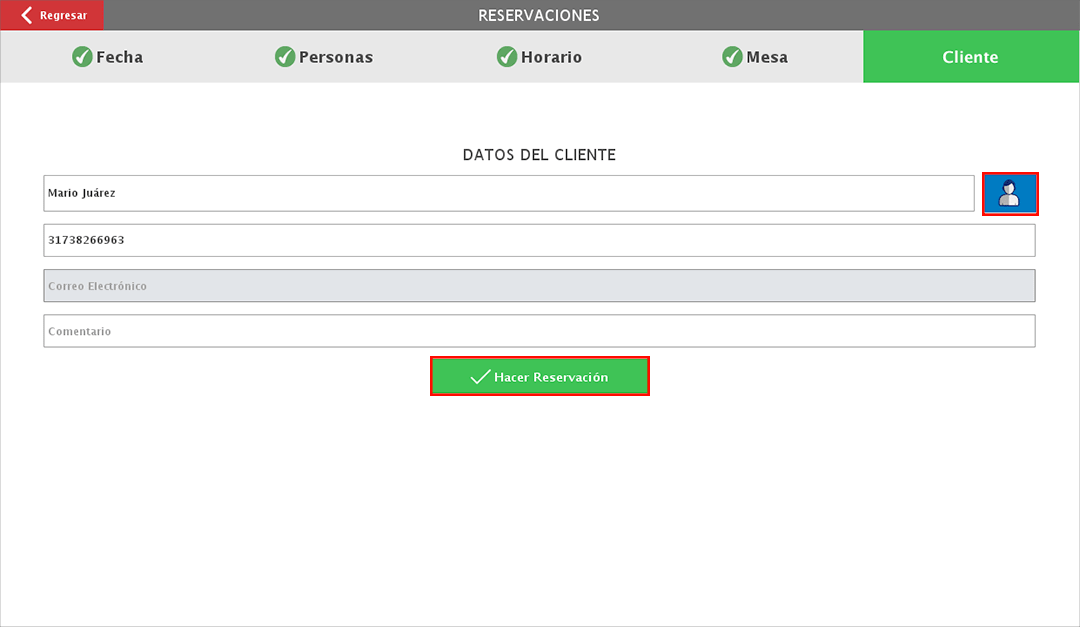Click the disabled Correo Electrónico field
1080x627 pixels.
(x=539, y=286)
